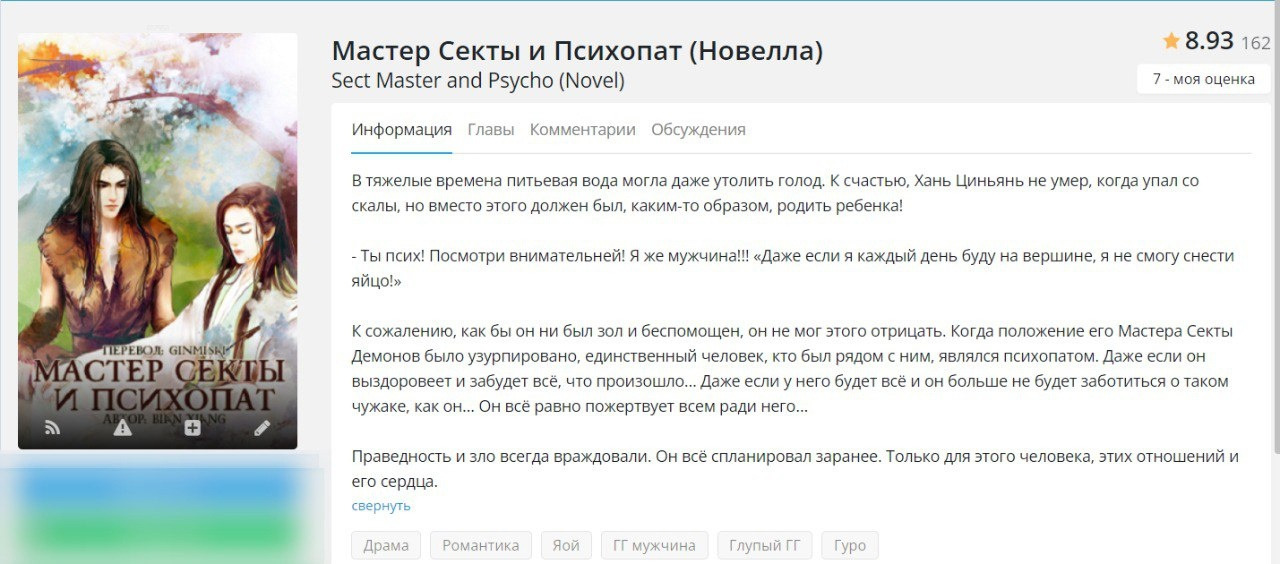Select the «ГГ мужчина» tag
Image resolution: width=1280 pixels, height=564 pixels.
(654, 545)
